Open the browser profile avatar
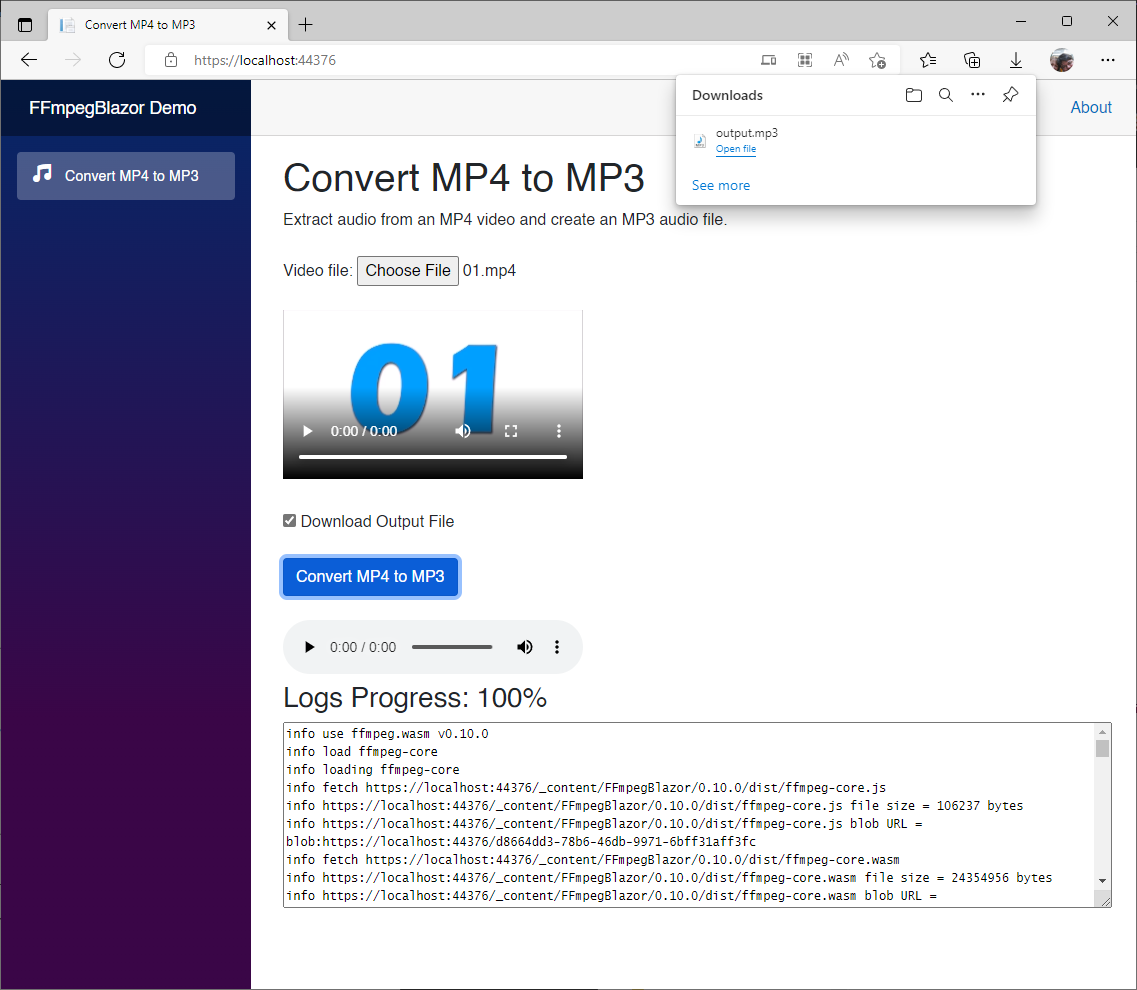1137x990 pixels. coord(1062,60)
